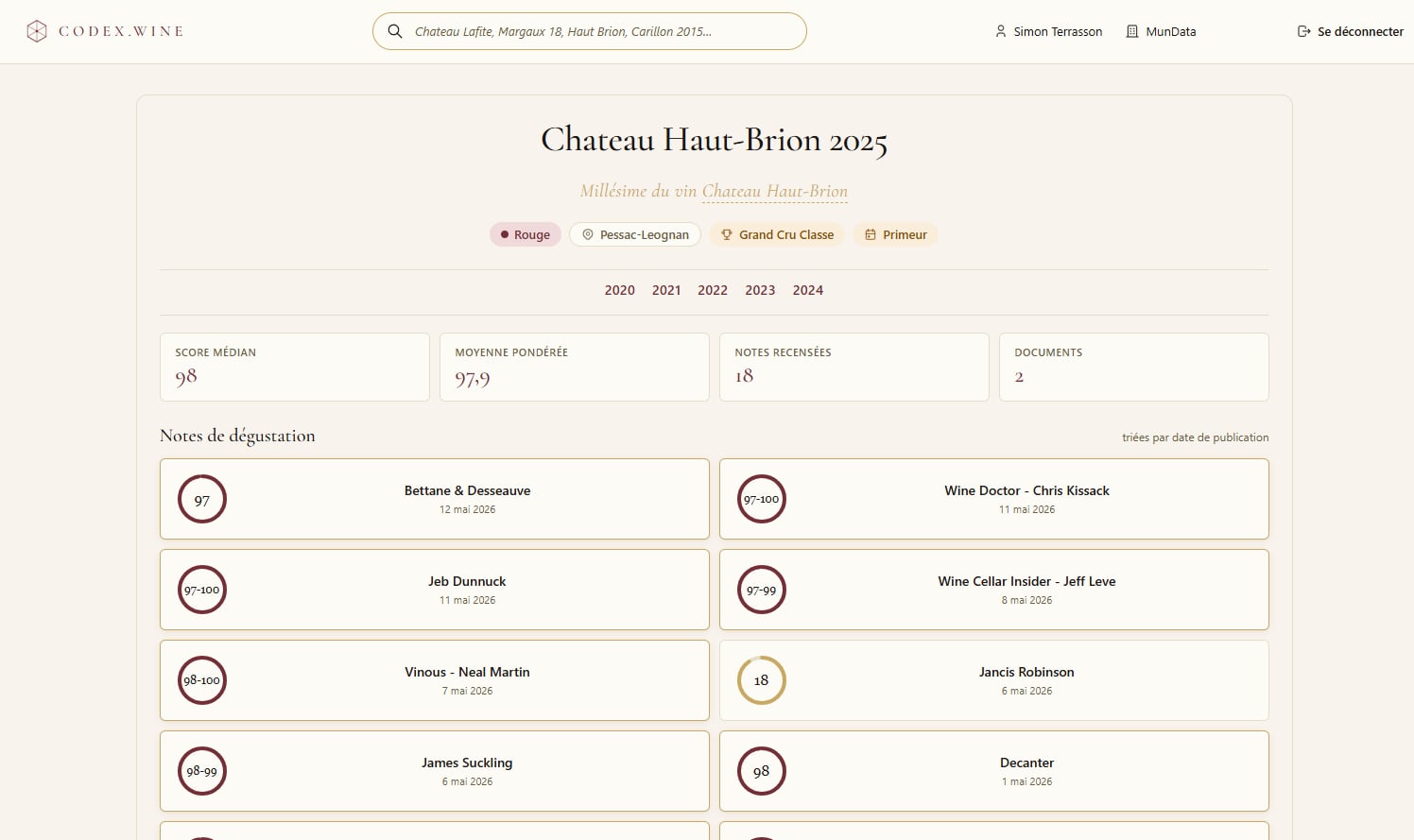
Task: Click the Notes Recensées stat card
Action: tap(854, 367)
